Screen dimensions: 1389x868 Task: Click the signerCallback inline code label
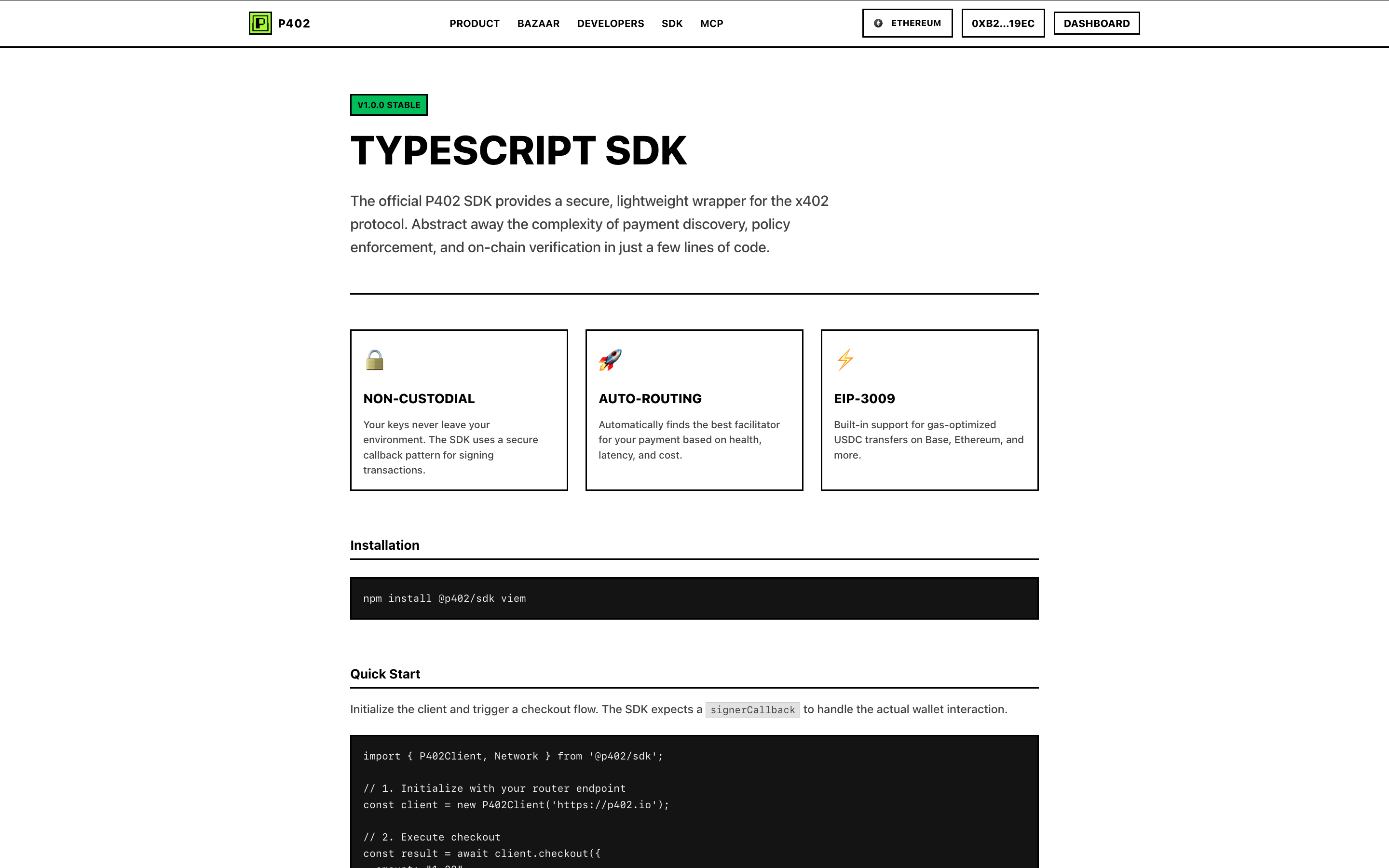pos(752,710)
